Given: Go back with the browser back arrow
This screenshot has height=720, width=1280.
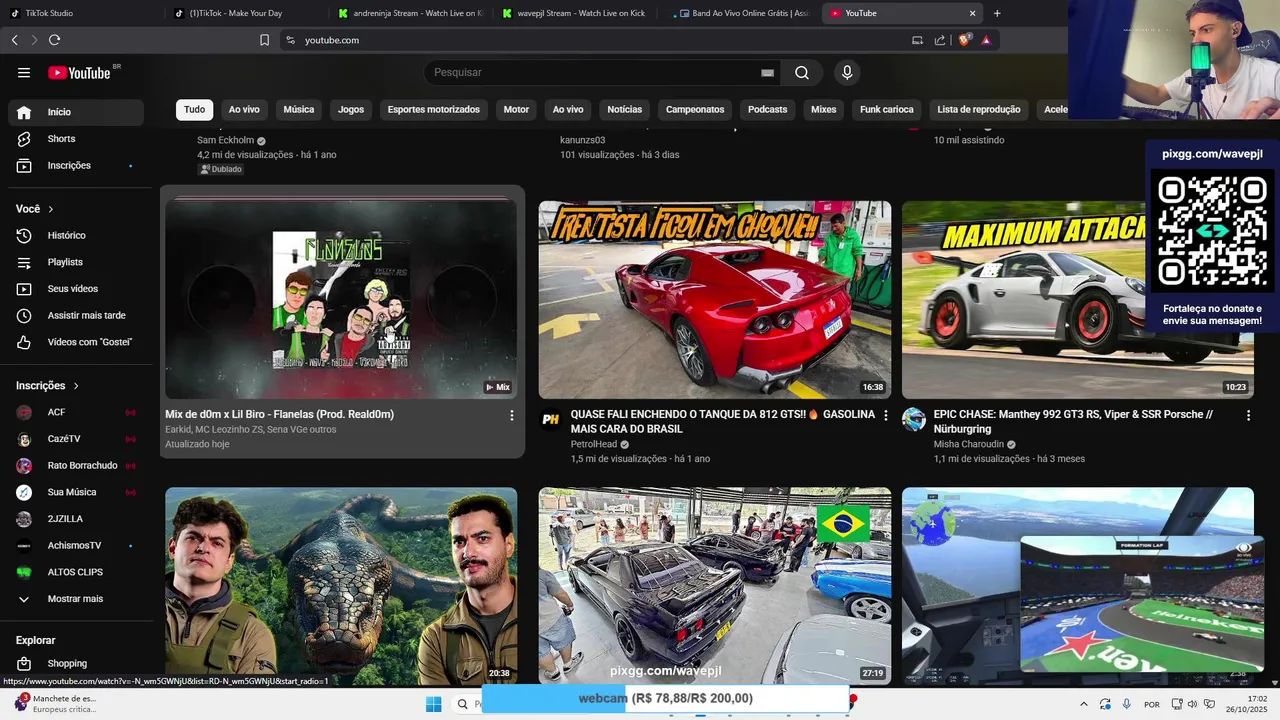Looking at the screenshot, I should 14,40.
